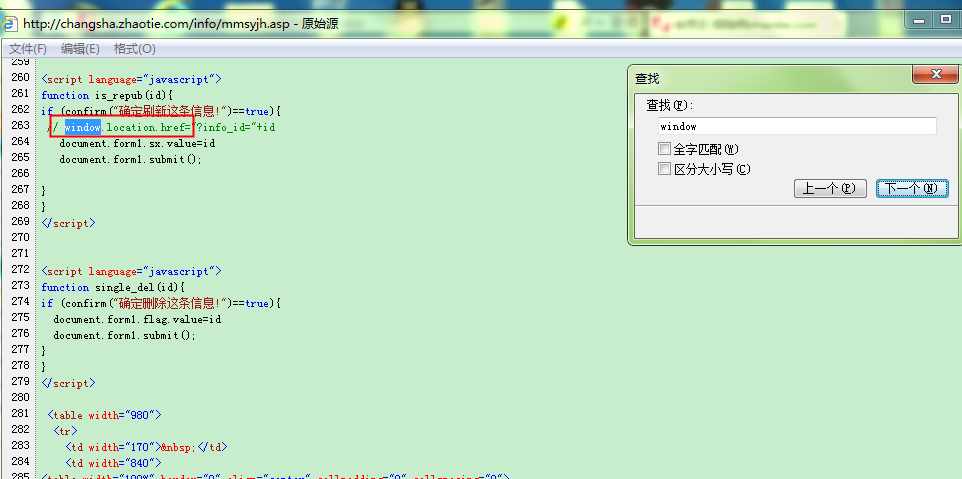
Task: Click the 上一个 find previous button
Action: (x=829, y=188)
